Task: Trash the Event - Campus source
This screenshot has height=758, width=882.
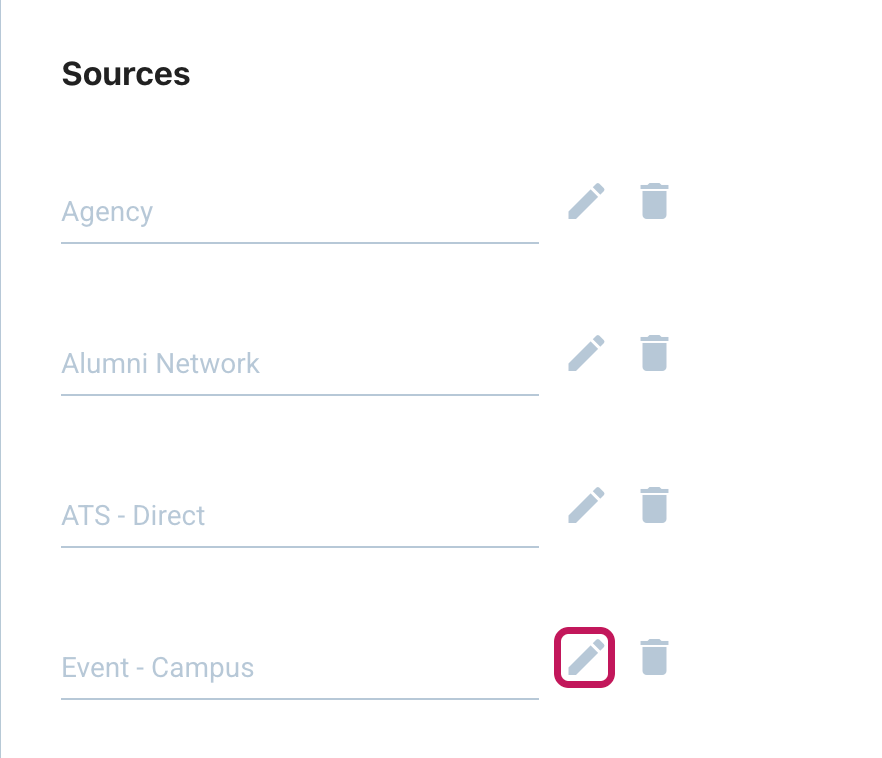Action: 654,657
